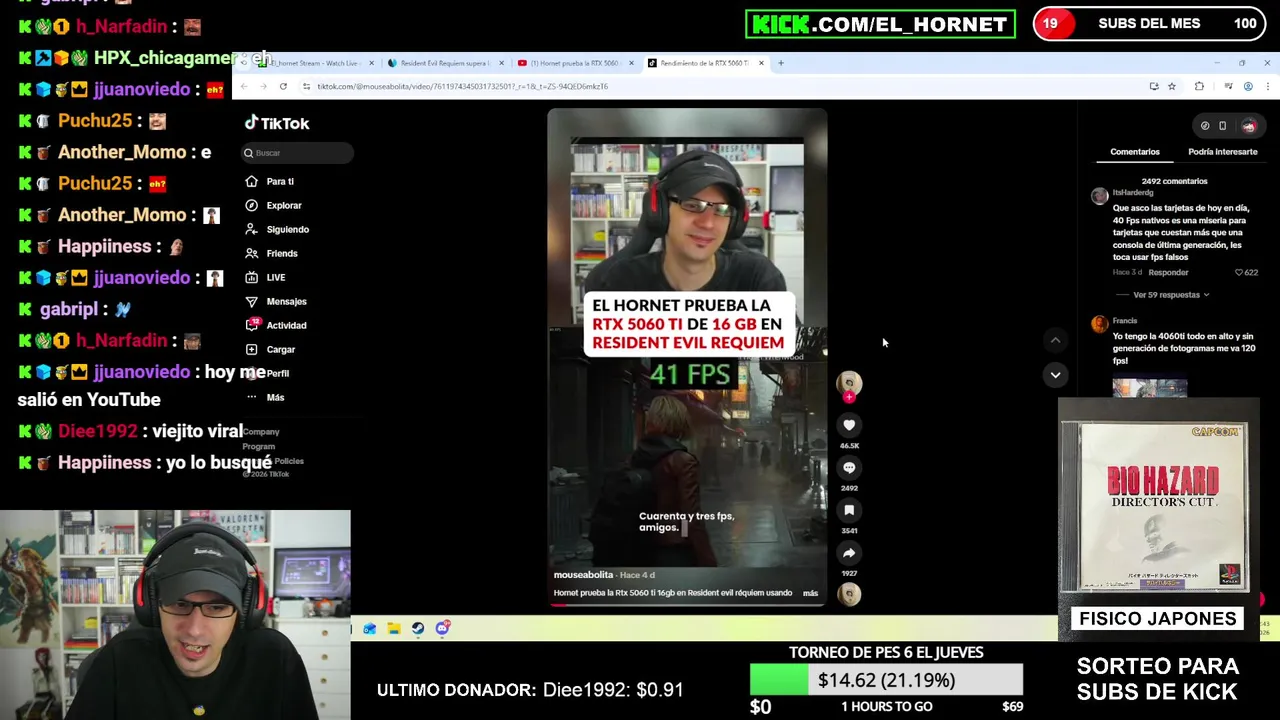
Task: Open Perfil in TikTok sidebar
Action: [x=277, y=373]
